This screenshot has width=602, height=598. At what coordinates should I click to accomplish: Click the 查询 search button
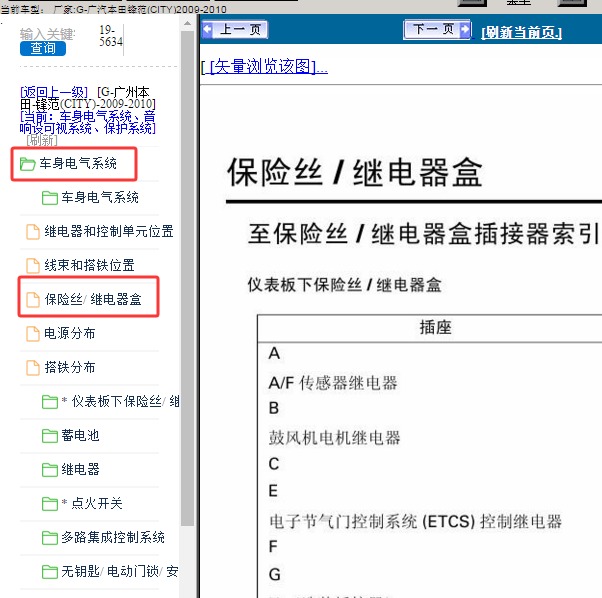[x=43, y=49]
